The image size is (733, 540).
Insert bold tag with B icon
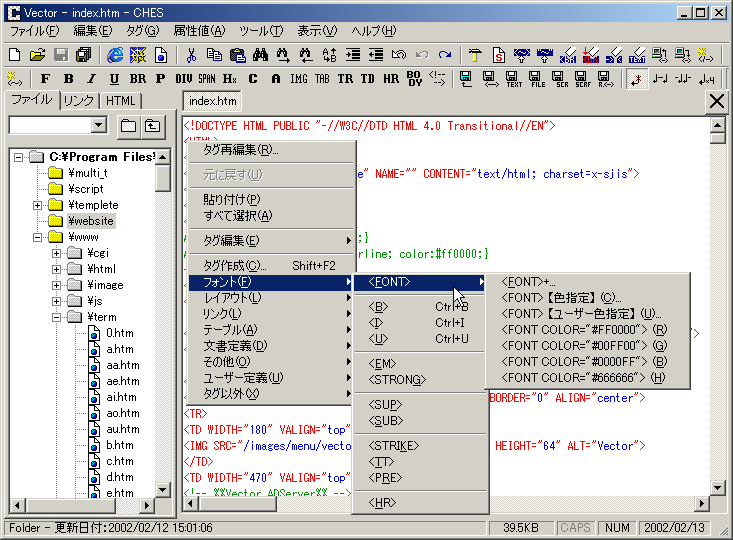69,79
